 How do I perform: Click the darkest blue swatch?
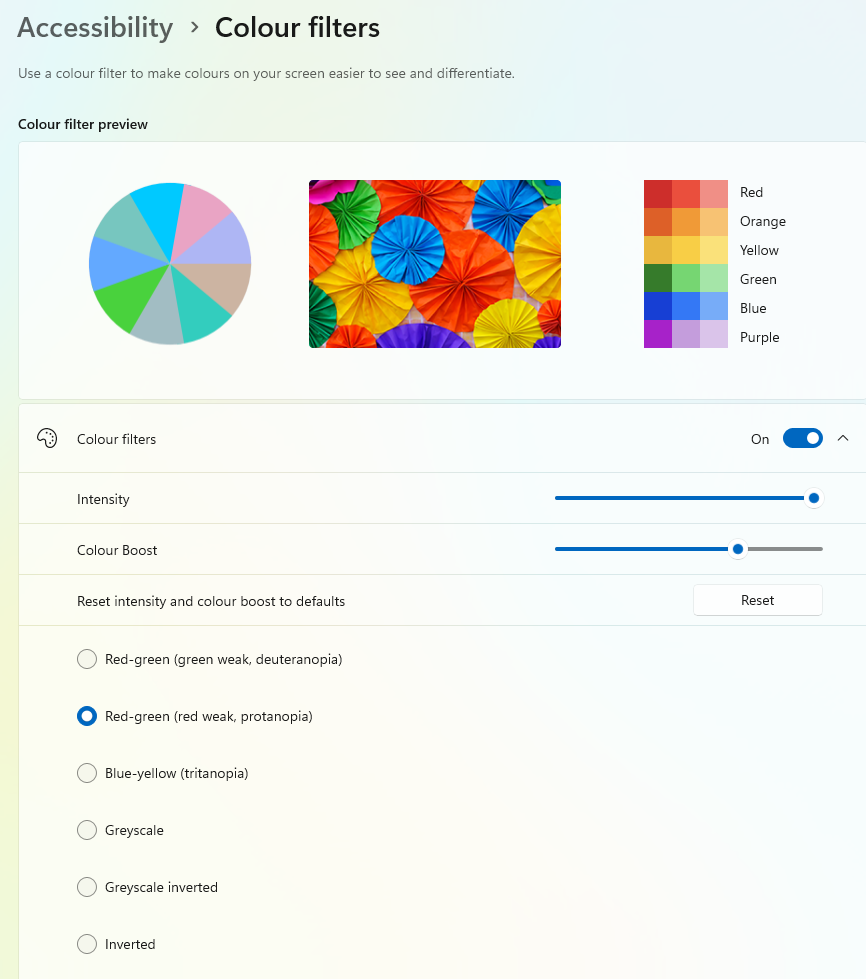point(657,308)
